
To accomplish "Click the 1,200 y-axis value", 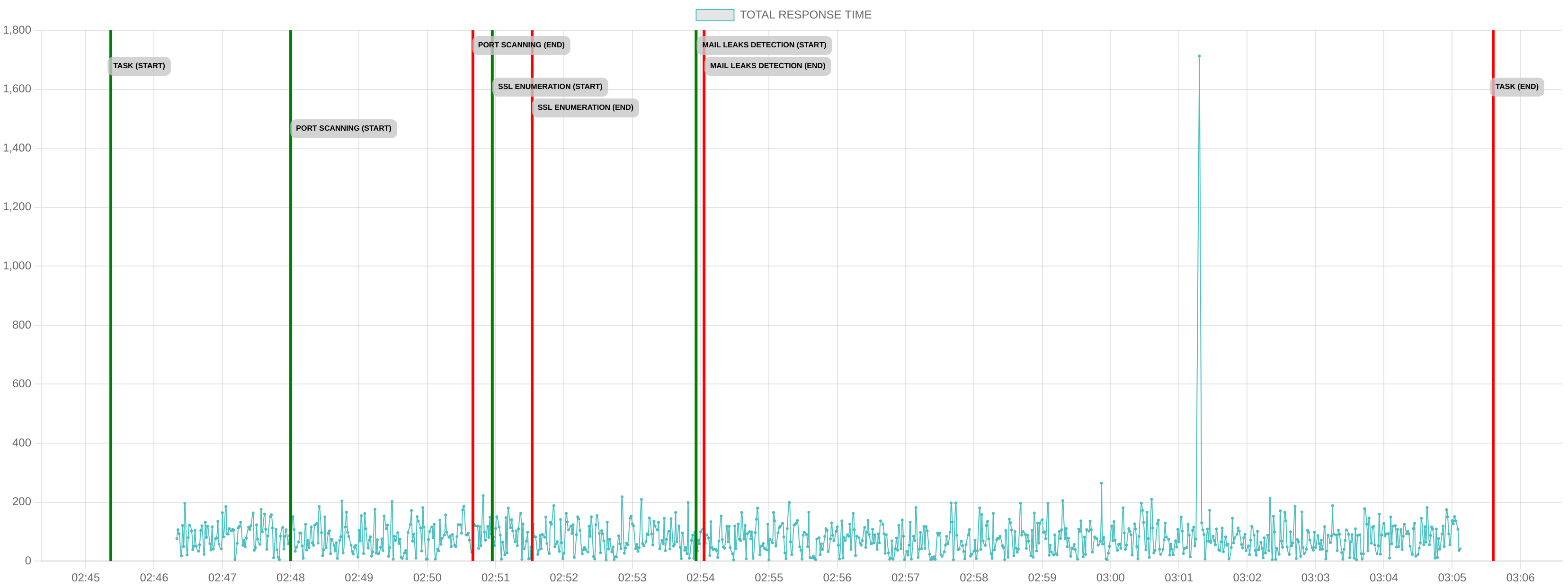I will tap(17, 207).
